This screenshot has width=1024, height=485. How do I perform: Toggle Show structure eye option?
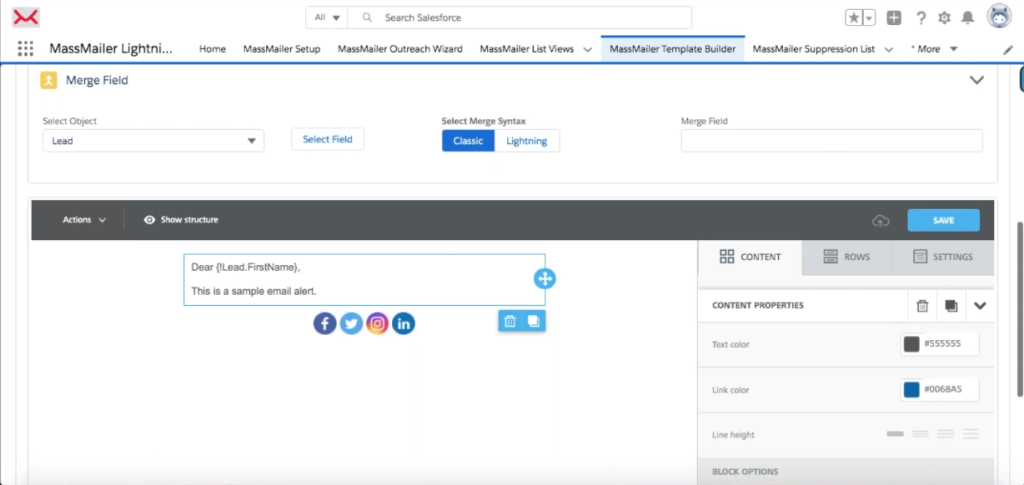pyautogui.click(x=181, y=220)
